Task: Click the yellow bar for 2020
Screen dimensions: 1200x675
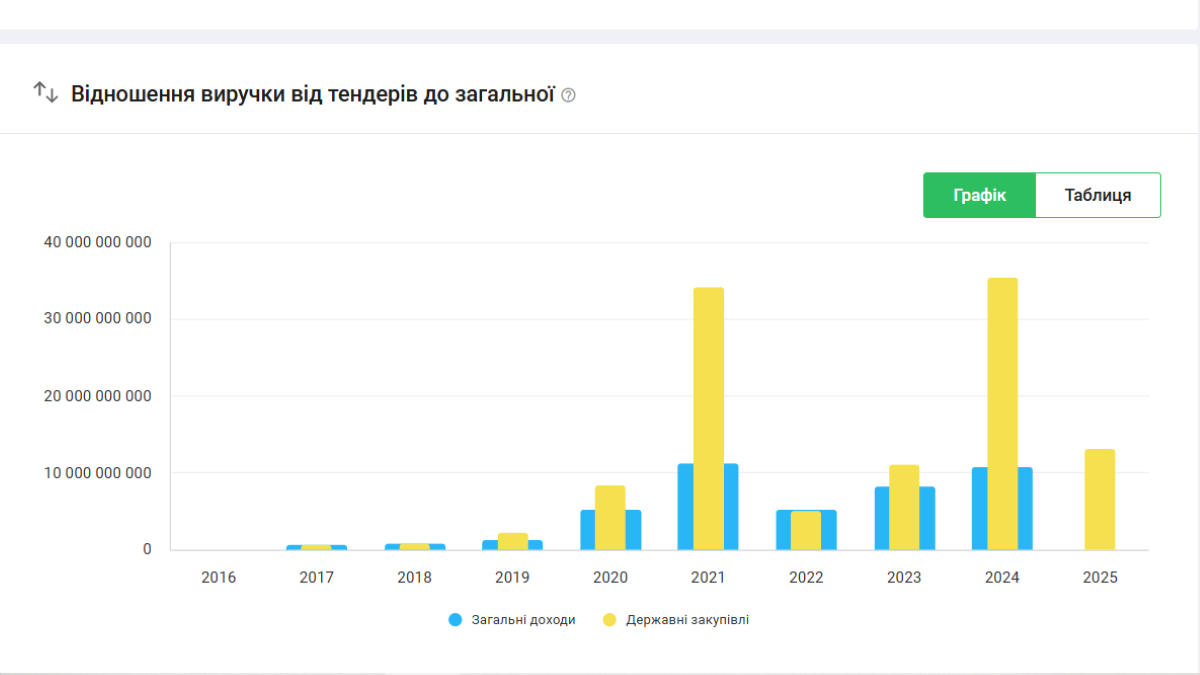Action: pyautogui.click(x=610, y=517)
